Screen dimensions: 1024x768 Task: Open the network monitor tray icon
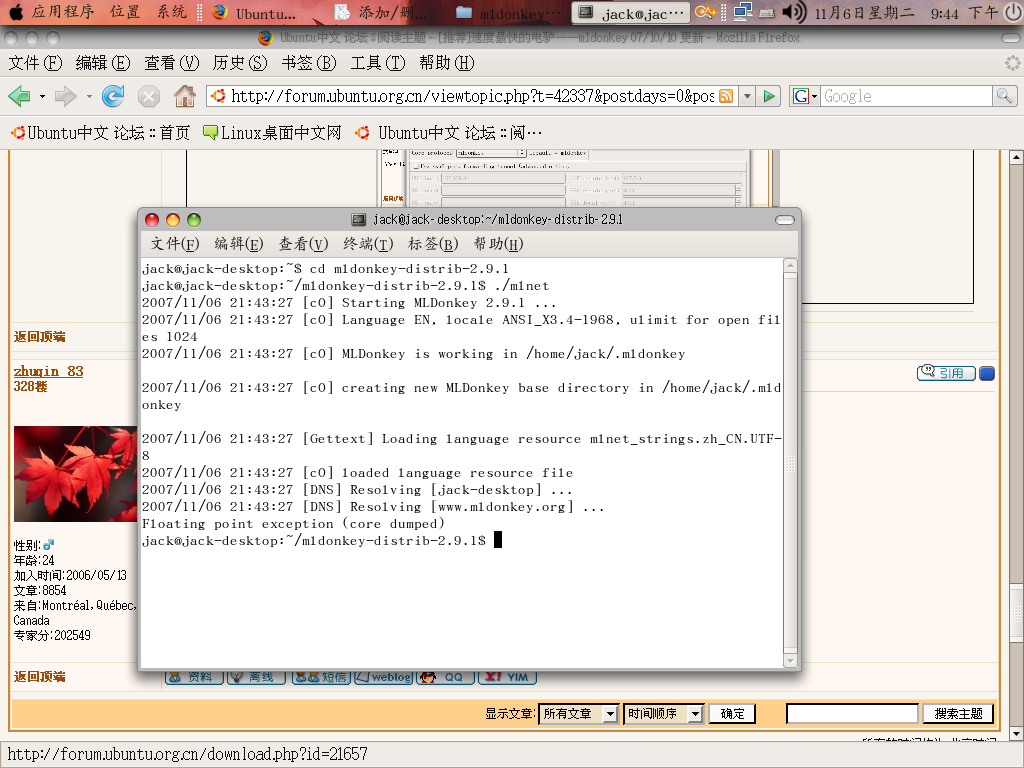coord(743,12)
